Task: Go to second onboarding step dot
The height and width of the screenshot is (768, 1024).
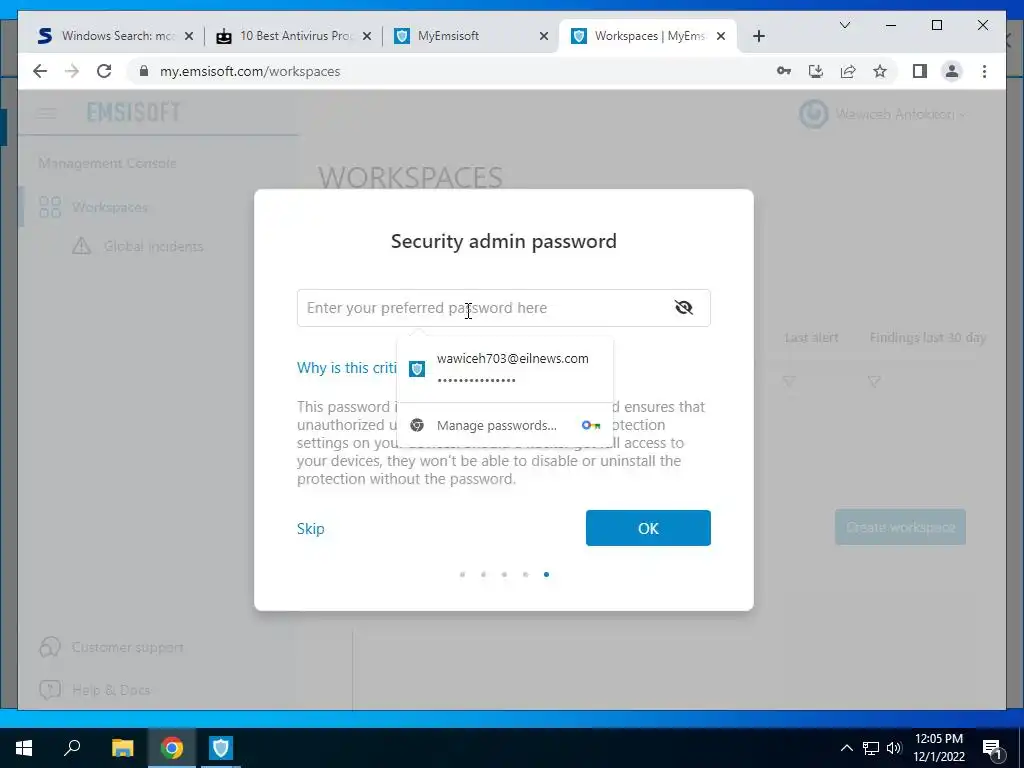Action: tap(483, 575)
